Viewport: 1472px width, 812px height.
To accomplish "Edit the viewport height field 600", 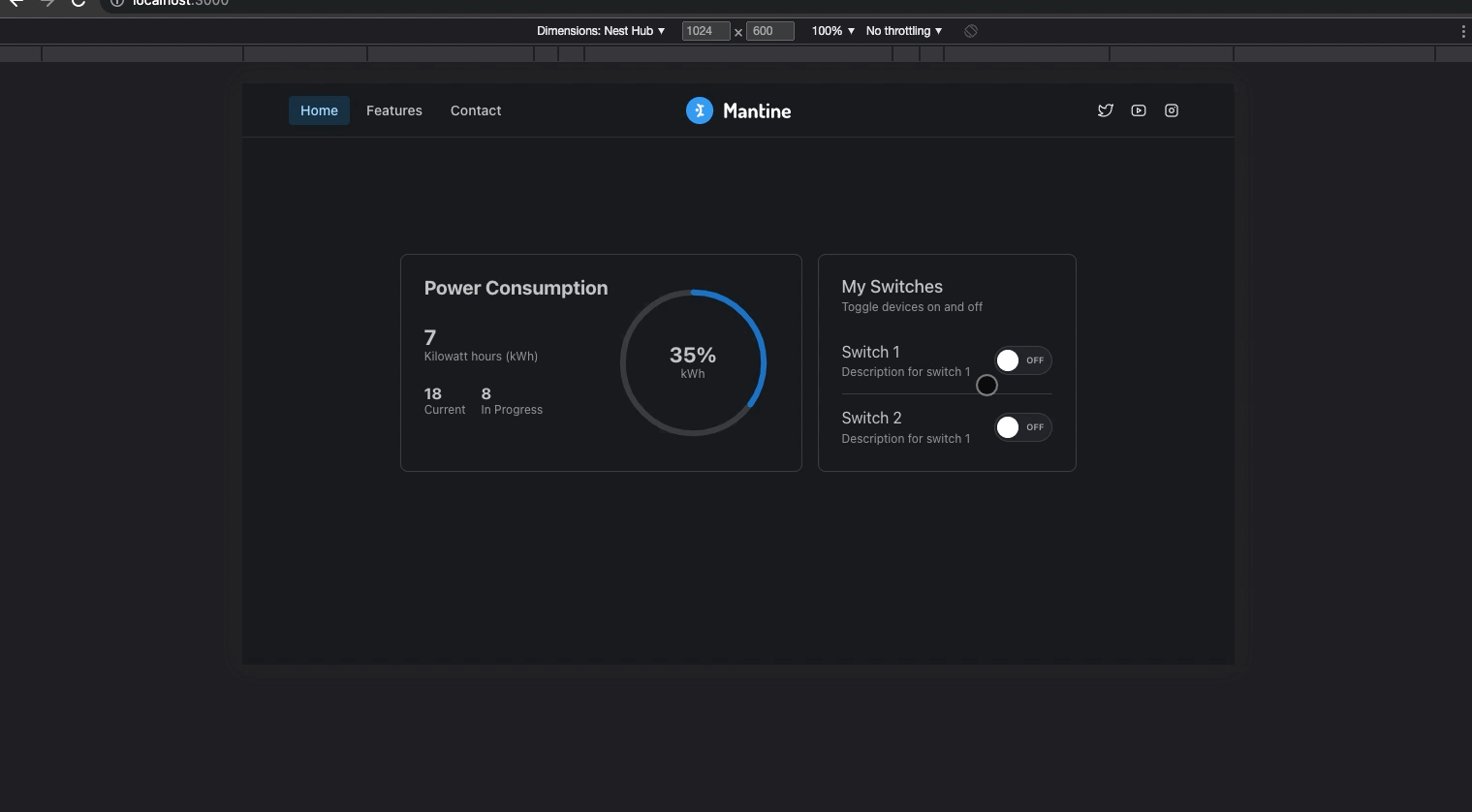I will click(x=769, y=31).
